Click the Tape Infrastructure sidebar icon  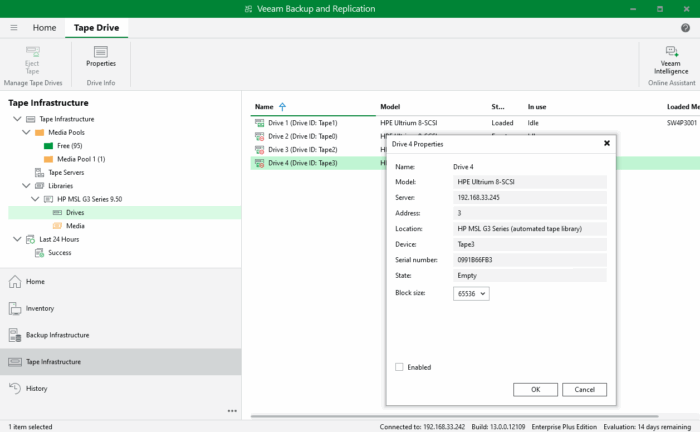15,362
